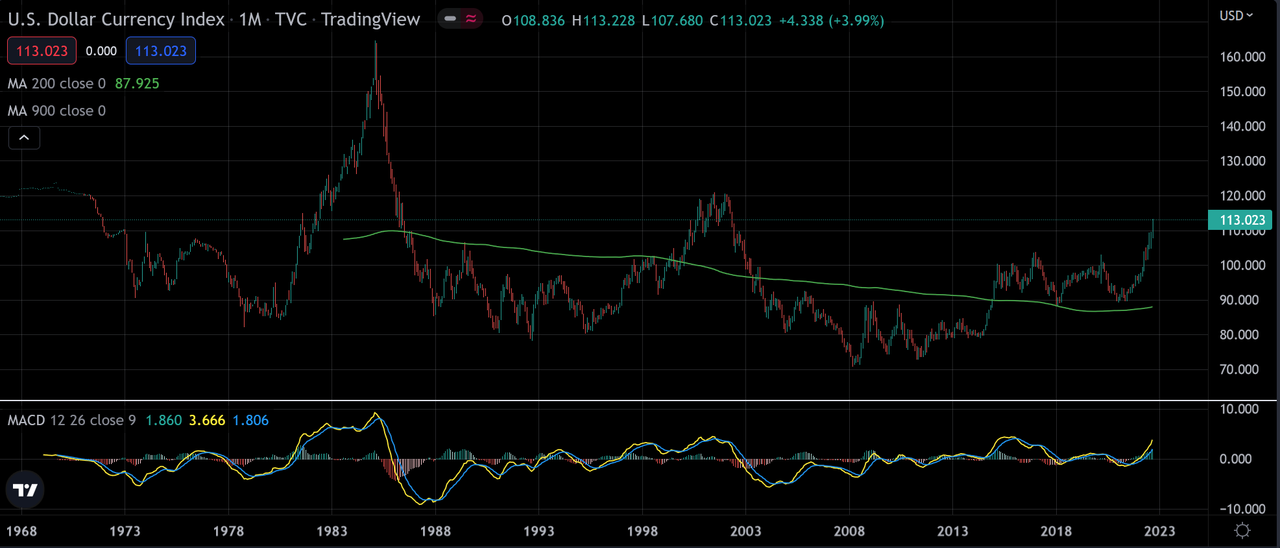Click the 0.000 spread value
Screen dimensions: 1280x548
click(x=102, y=50)
